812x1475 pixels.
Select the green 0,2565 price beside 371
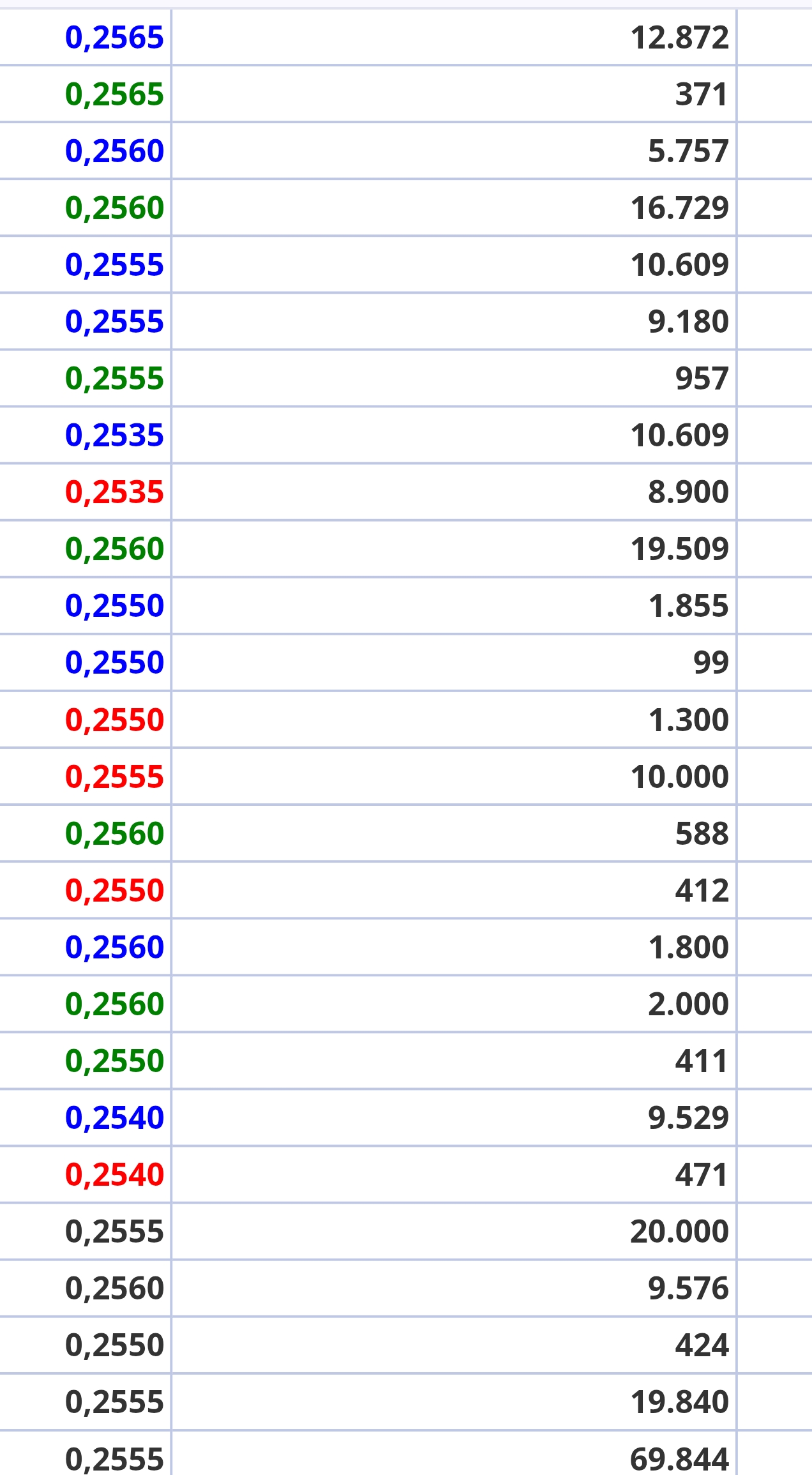(x=114, y=95)
